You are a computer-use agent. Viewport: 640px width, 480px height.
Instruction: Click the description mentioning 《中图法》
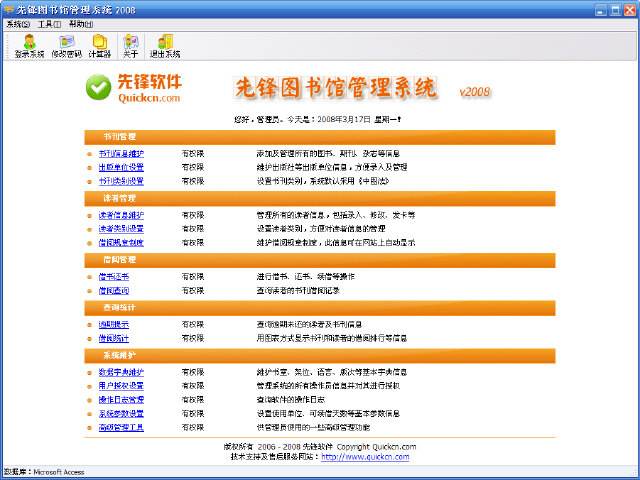pos(323,181)
